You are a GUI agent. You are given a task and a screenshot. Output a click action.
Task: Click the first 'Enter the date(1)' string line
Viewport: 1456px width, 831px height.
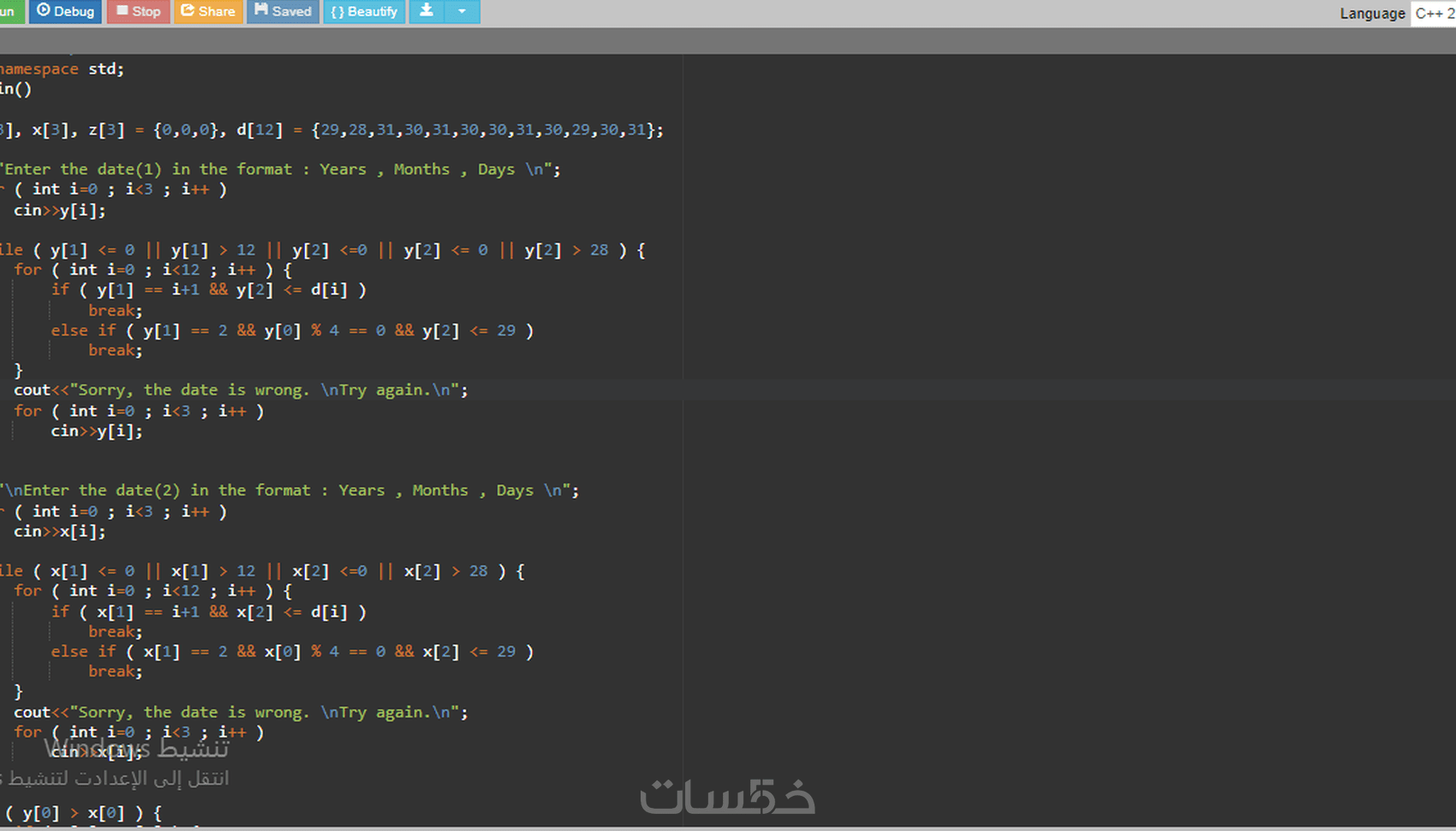pos(280,170)
